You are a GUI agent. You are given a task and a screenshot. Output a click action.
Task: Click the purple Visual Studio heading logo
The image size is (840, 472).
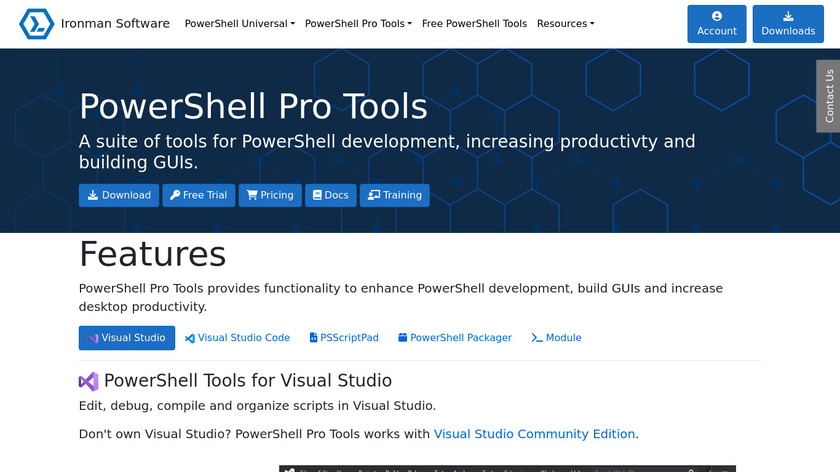[89, 381]
